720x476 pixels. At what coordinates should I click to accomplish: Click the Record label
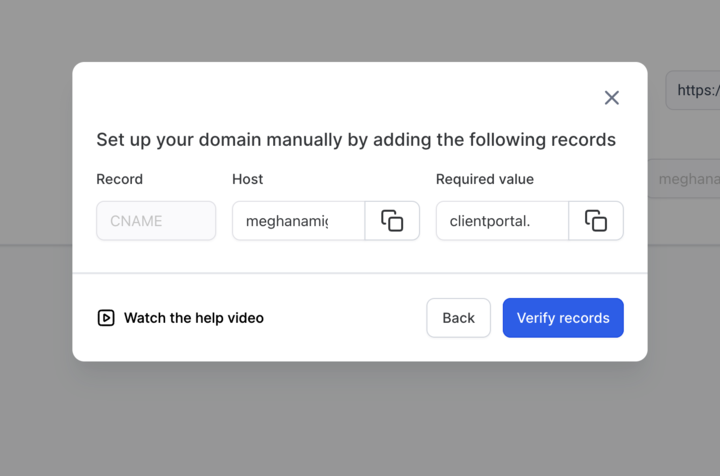click(x=119, y=179)
